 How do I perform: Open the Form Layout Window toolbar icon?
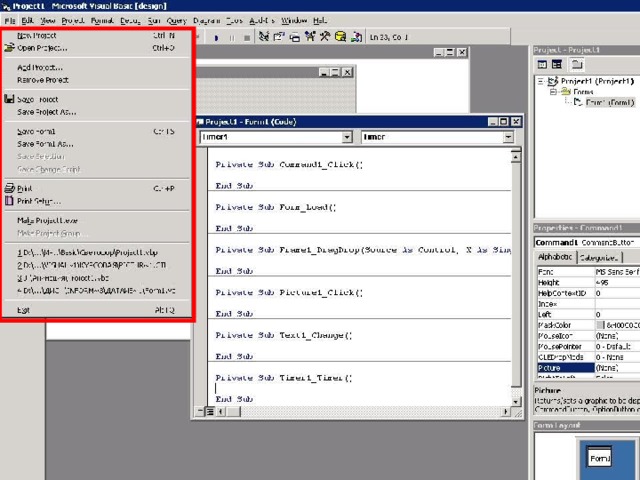(x=294, y=37)
